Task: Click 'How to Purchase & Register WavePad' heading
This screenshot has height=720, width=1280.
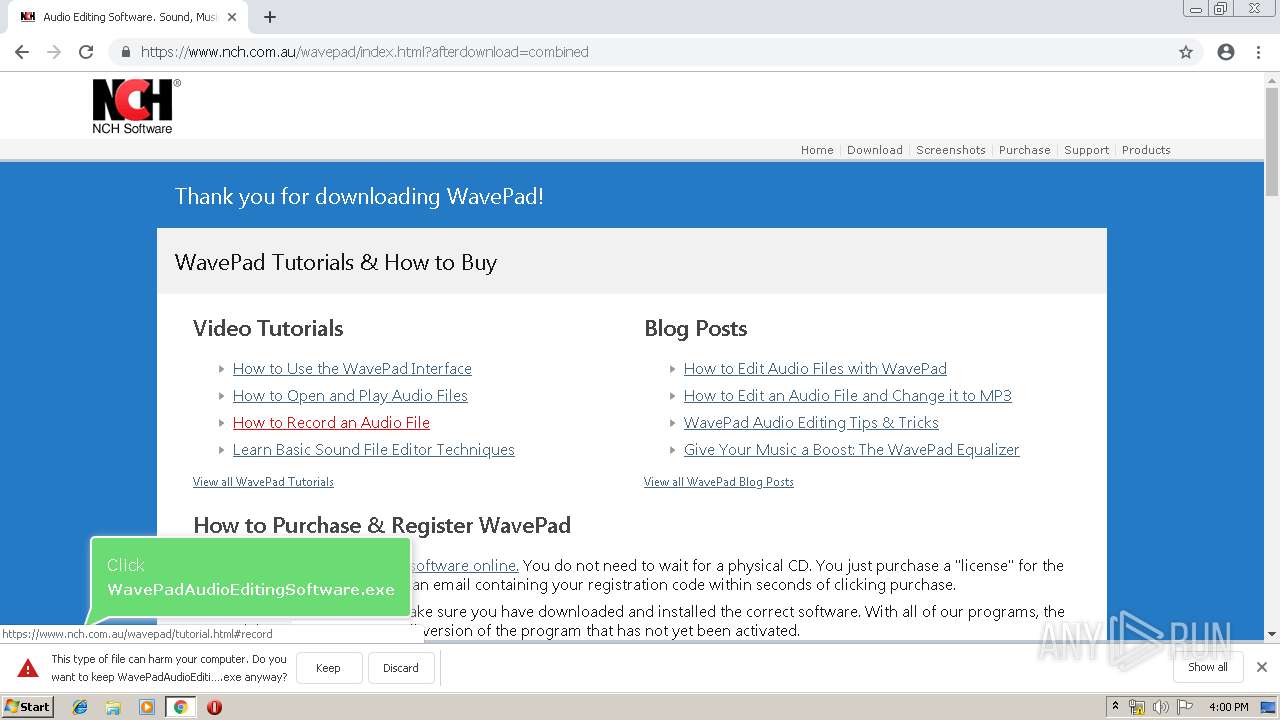Action: tap(382, 526)
